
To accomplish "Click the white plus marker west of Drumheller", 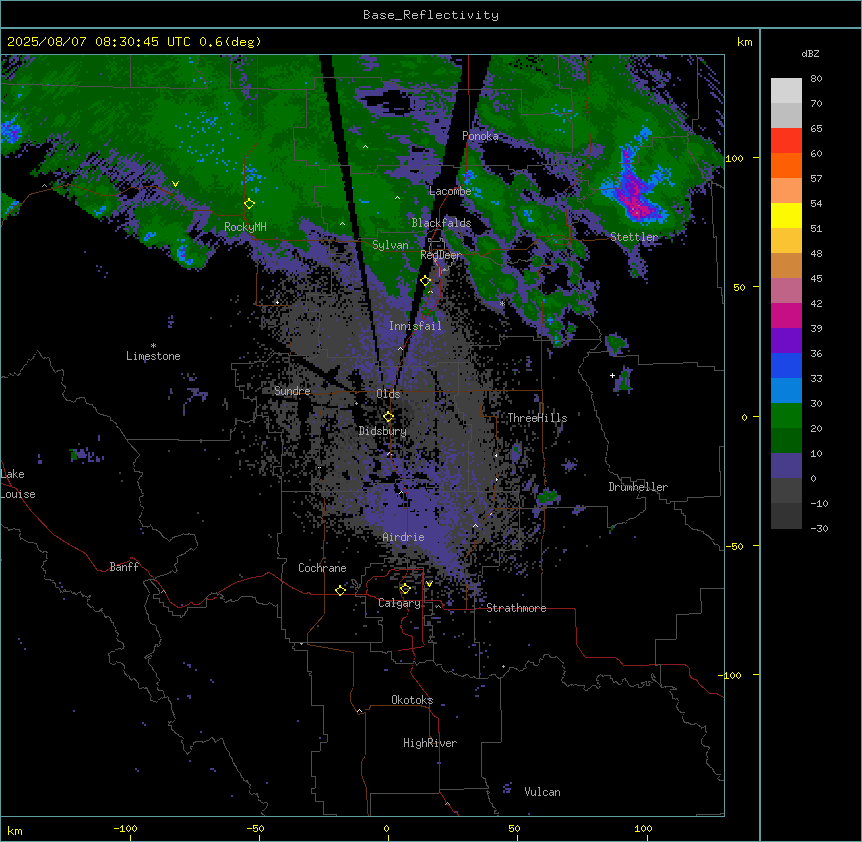I will coord(612,375).
